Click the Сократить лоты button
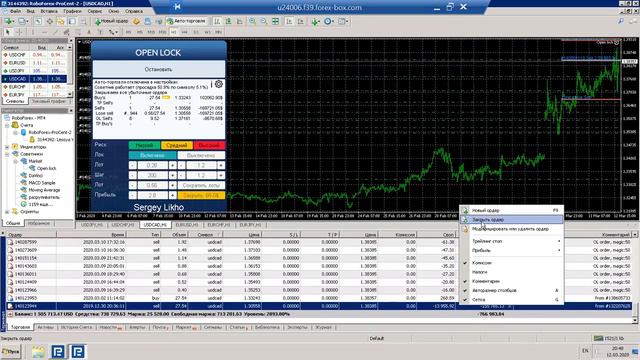The width and height of the screenshot is (640, 360). point(201,185)
